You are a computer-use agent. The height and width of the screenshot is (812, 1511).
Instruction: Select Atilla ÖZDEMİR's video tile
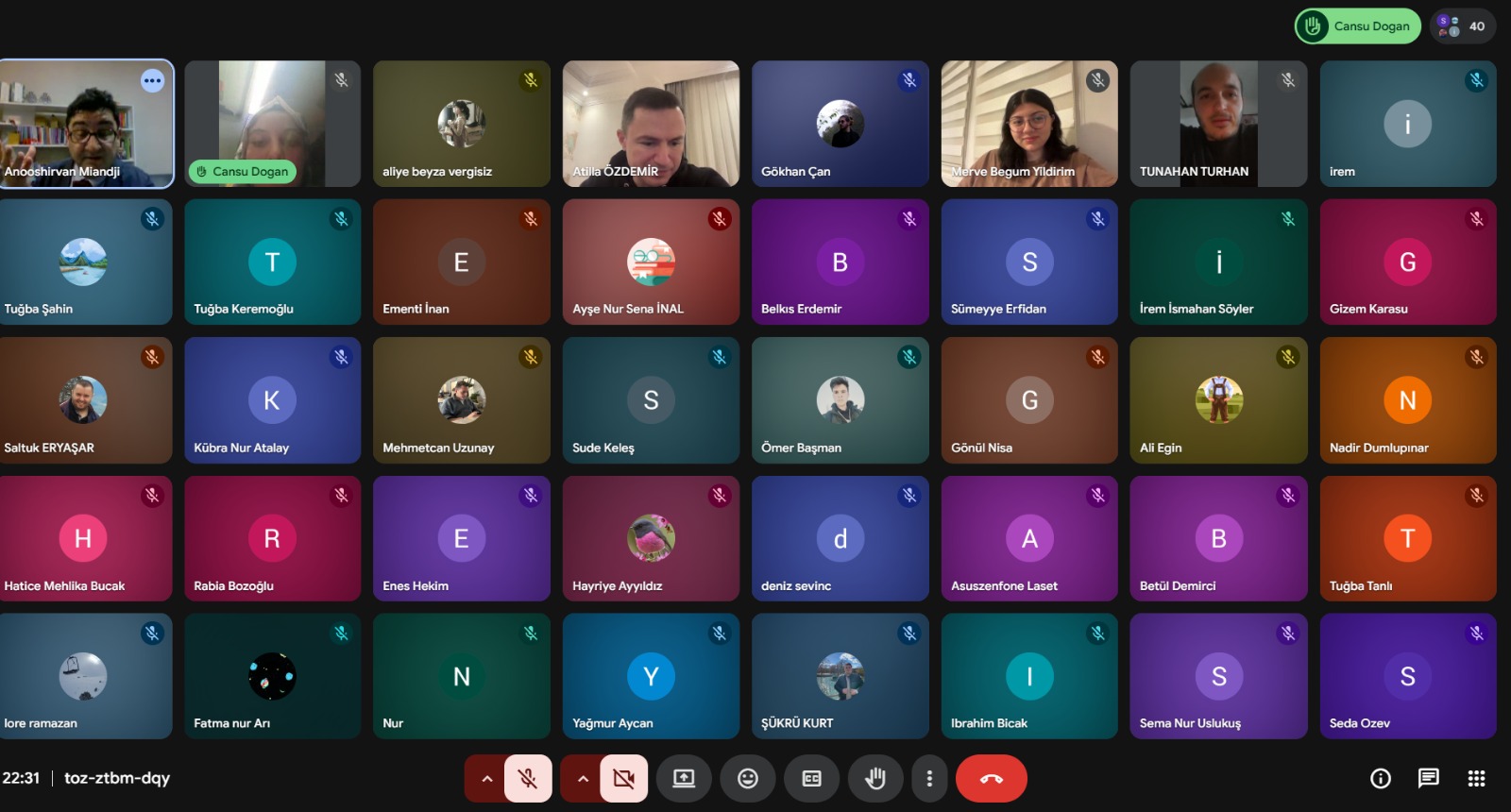click(x=651, y=123)
